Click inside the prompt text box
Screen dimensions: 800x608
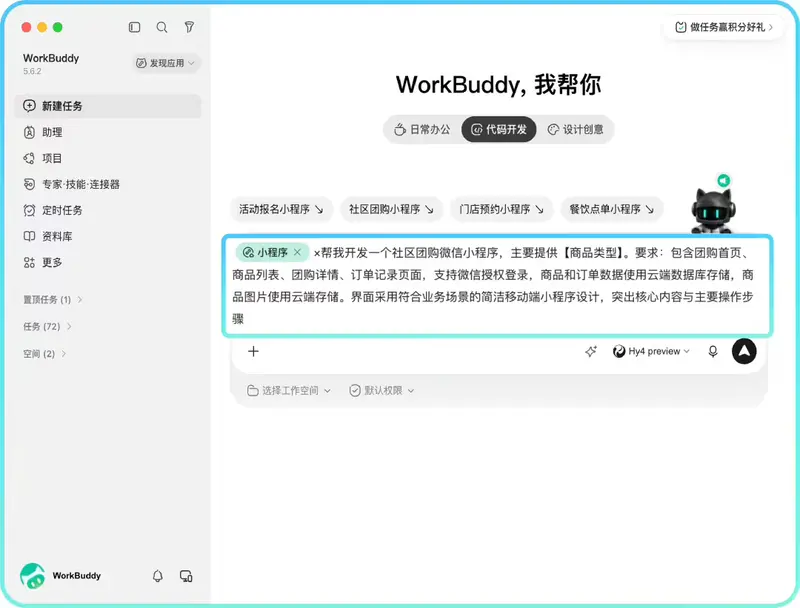pos(497,286)
